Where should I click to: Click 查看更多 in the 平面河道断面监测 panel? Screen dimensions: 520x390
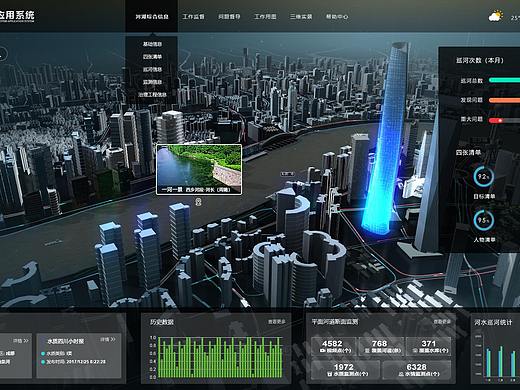coord(442,321)
